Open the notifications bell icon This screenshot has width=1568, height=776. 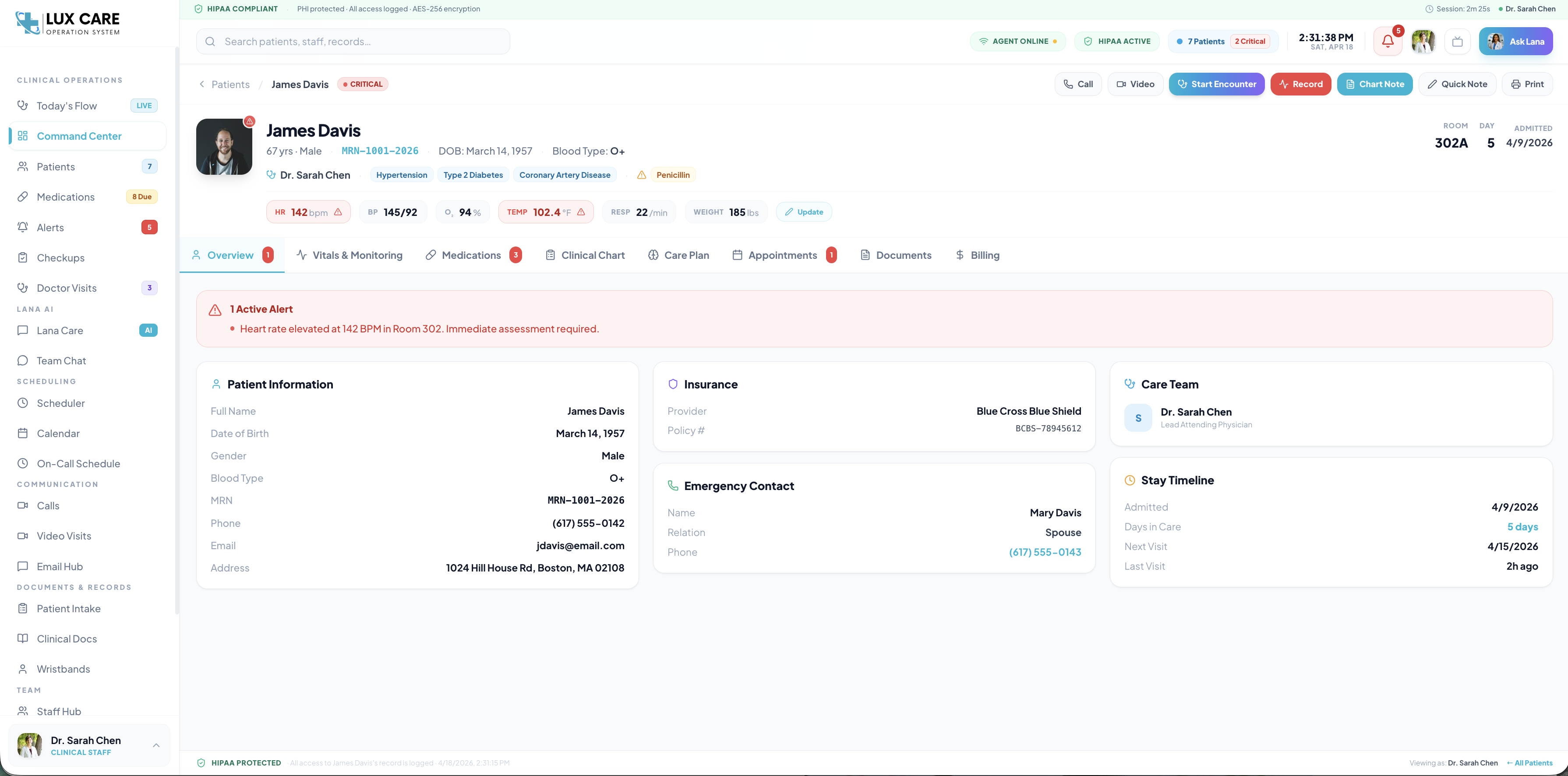1387,42
